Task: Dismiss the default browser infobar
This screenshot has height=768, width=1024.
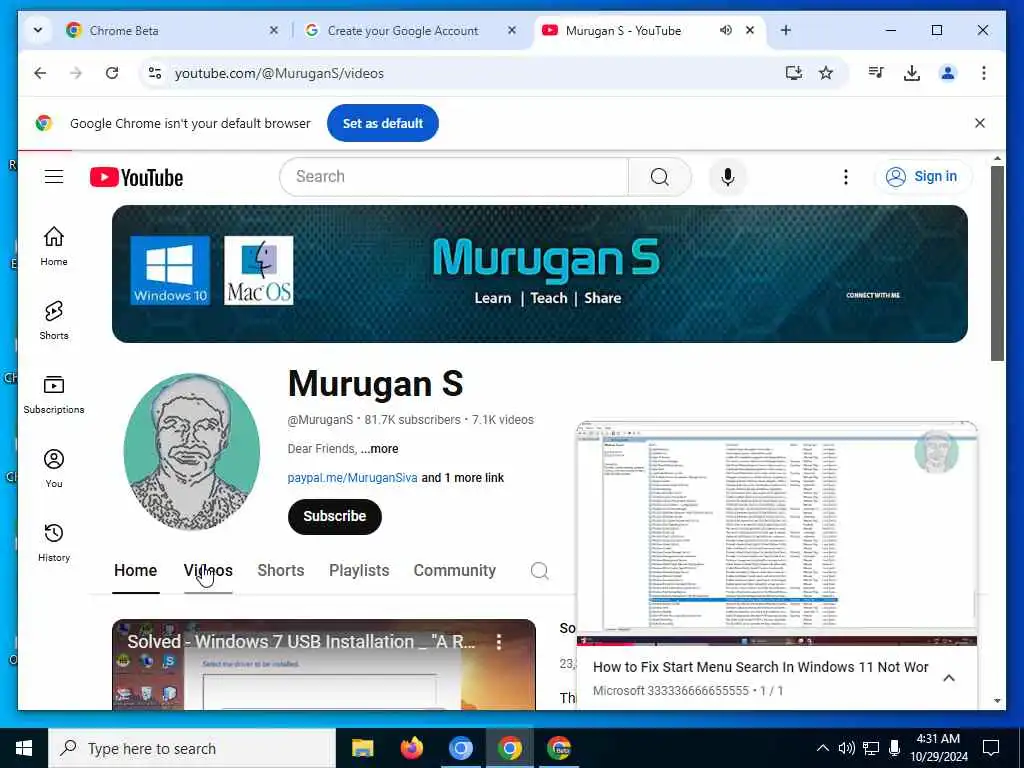Action: 980,123
